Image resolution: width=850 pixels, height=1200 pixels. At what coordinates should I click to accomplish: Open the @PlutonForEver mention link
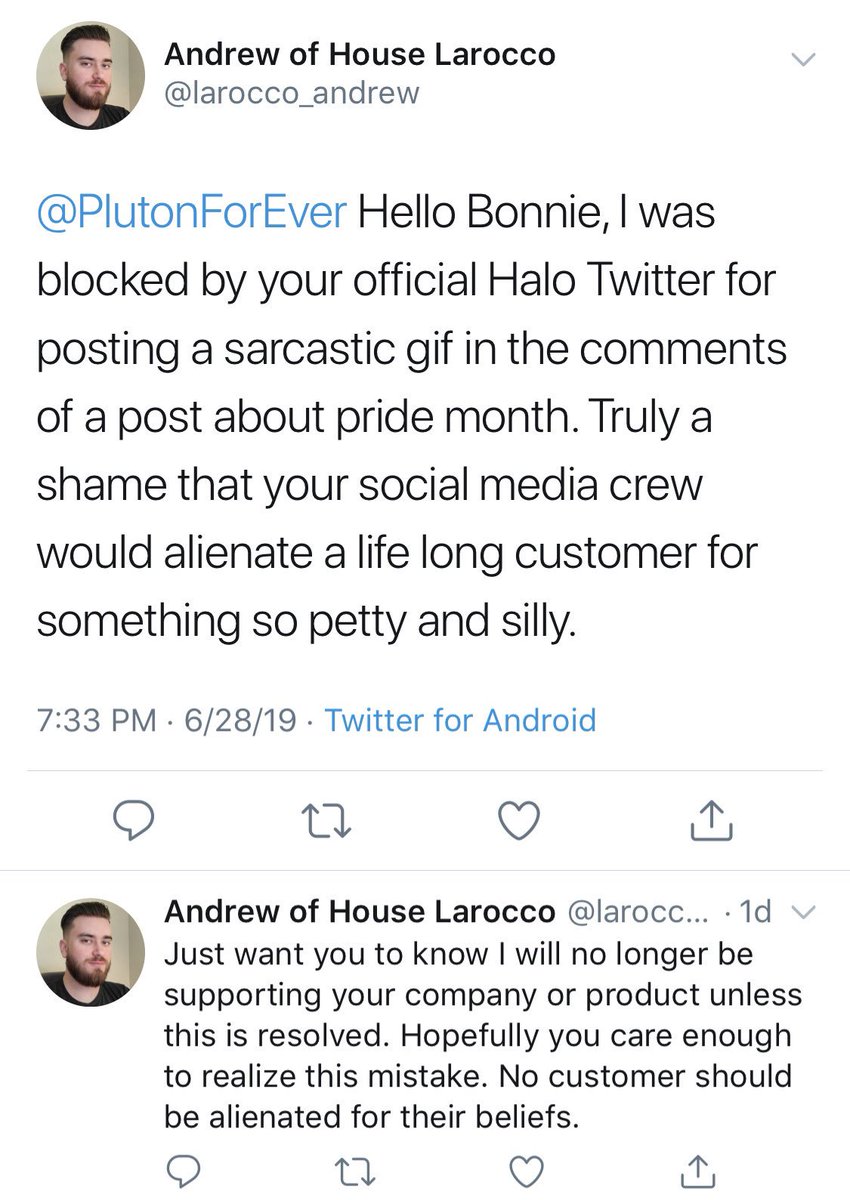[190, 215]
